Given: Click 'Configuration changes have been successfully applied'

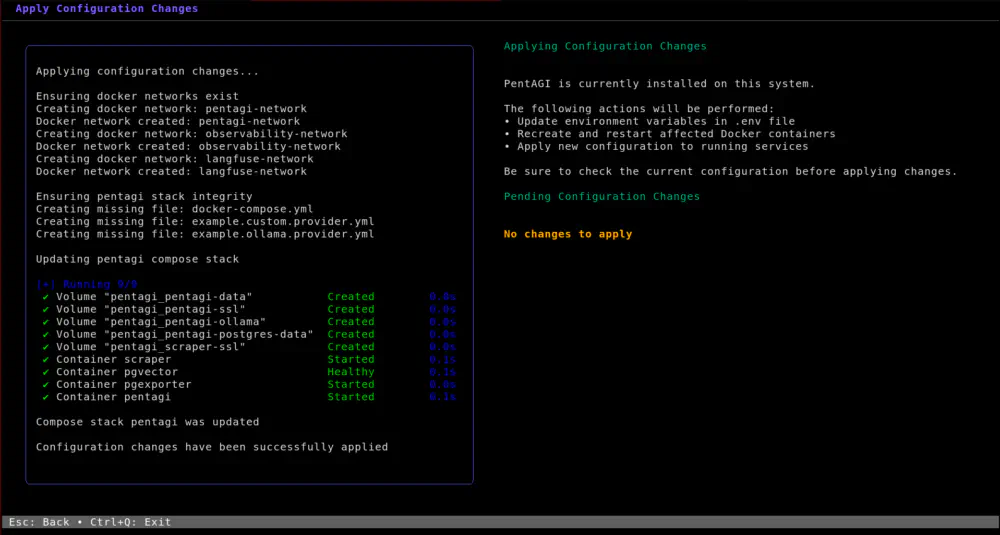Looking at the screenshot, I should (212, 447).
